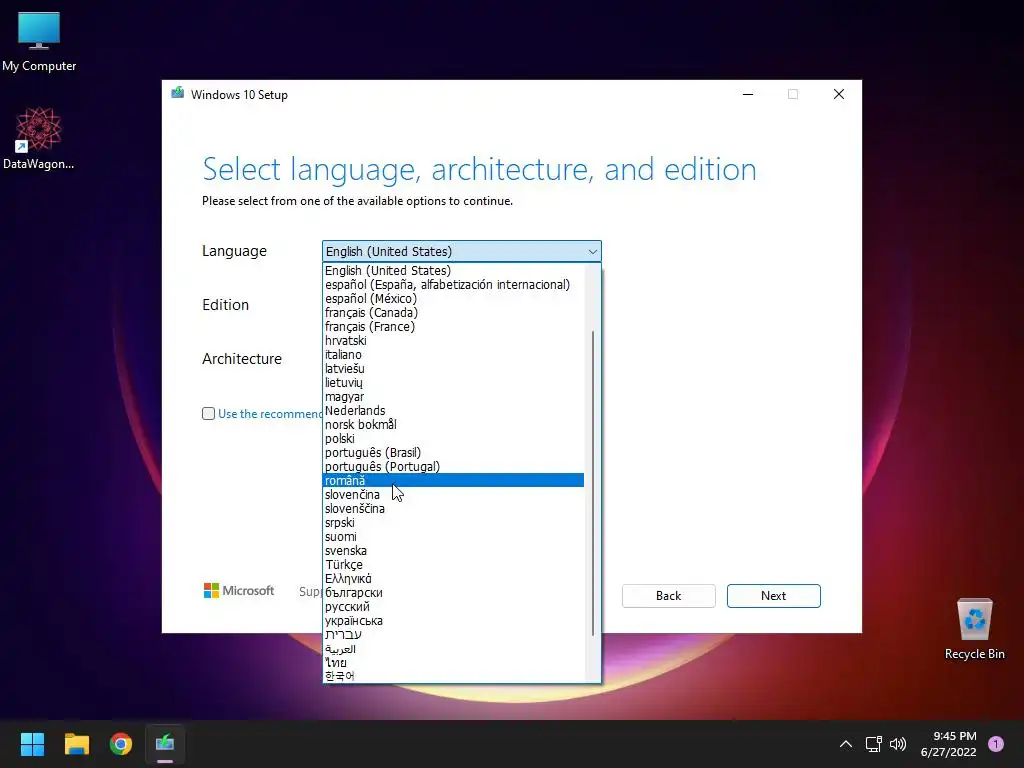Viewport: 1024px width, 768px height.
Task: Select the highlighted română option
Action: [453, 481]
